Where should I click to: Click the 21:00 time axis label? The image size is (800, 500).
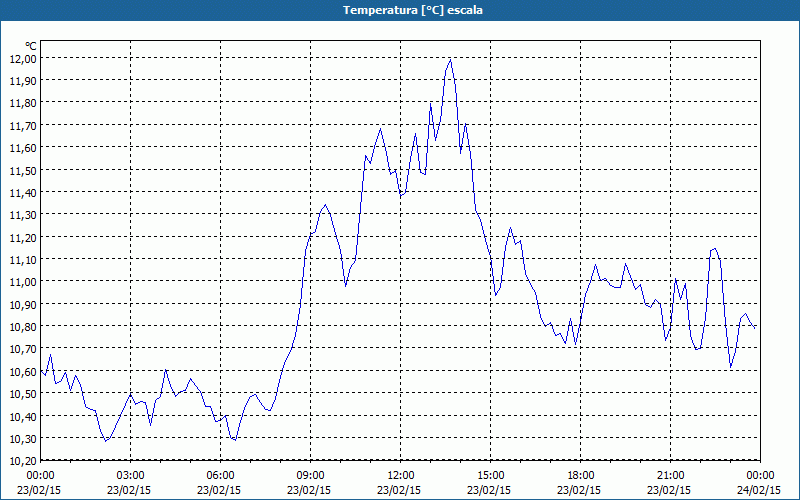click(x=670, y=476)
